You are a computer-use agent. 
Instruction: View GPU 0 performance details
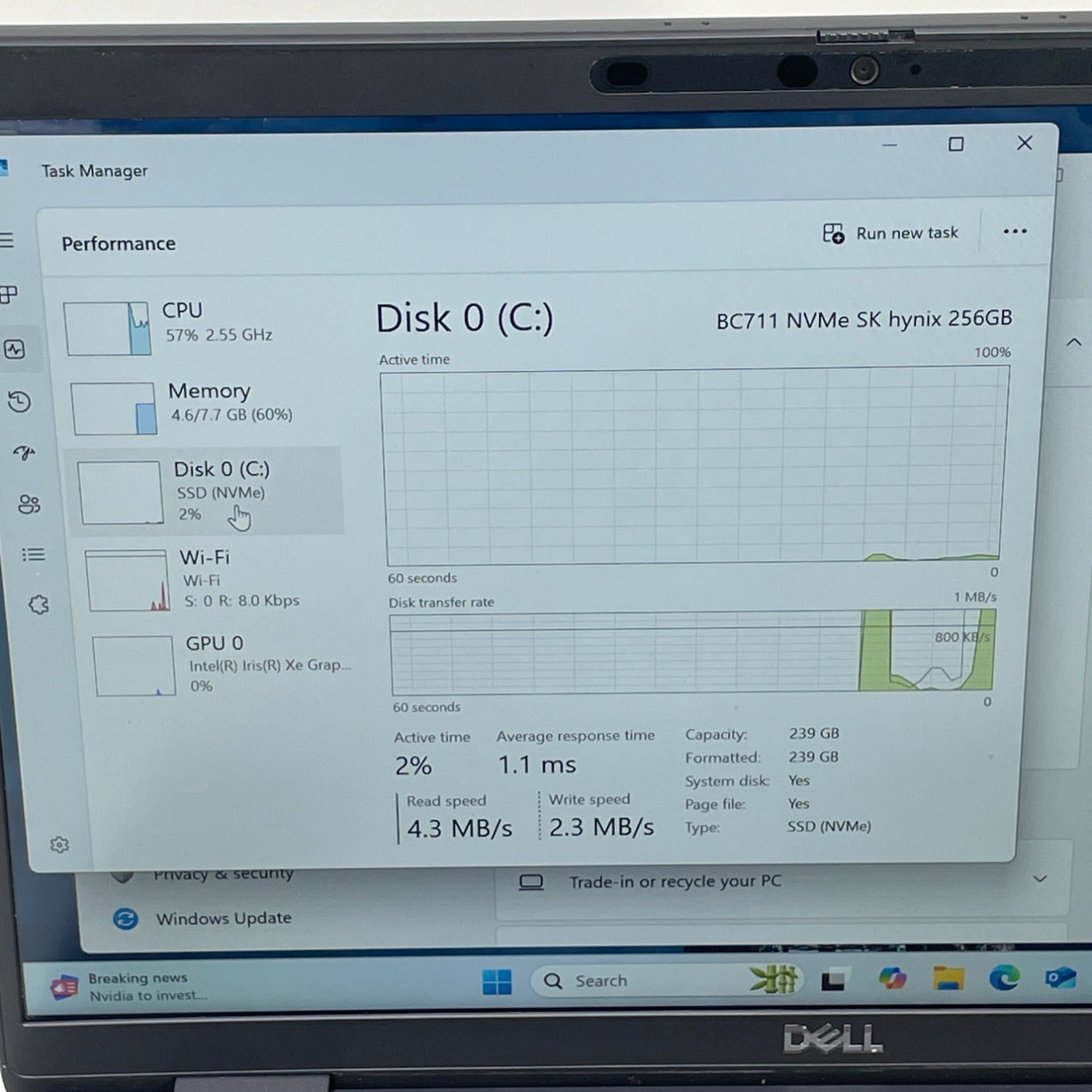215,664
